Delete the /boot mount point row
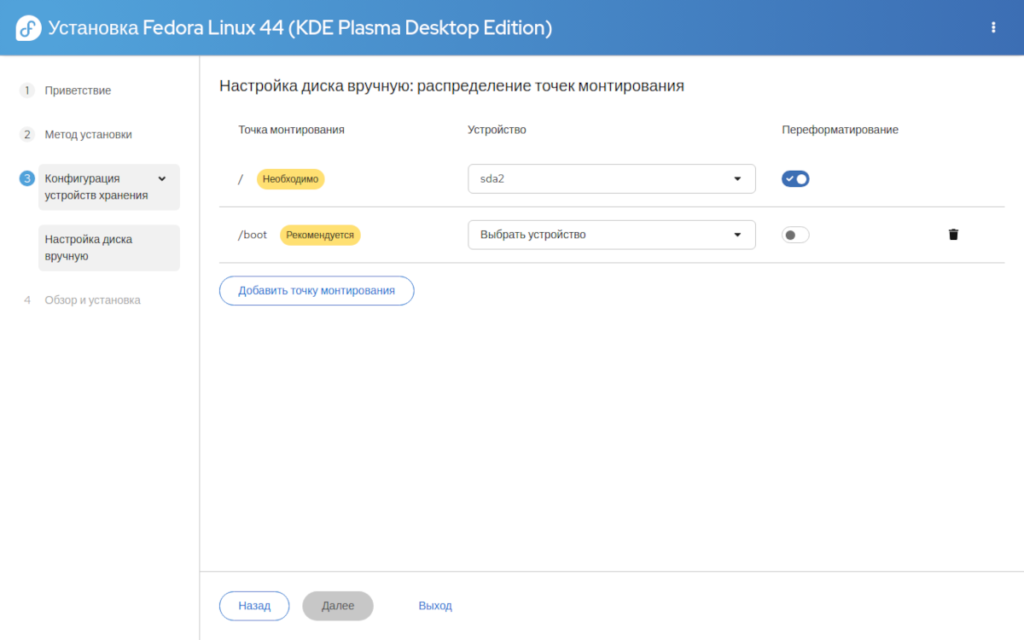 click(953, 234)
